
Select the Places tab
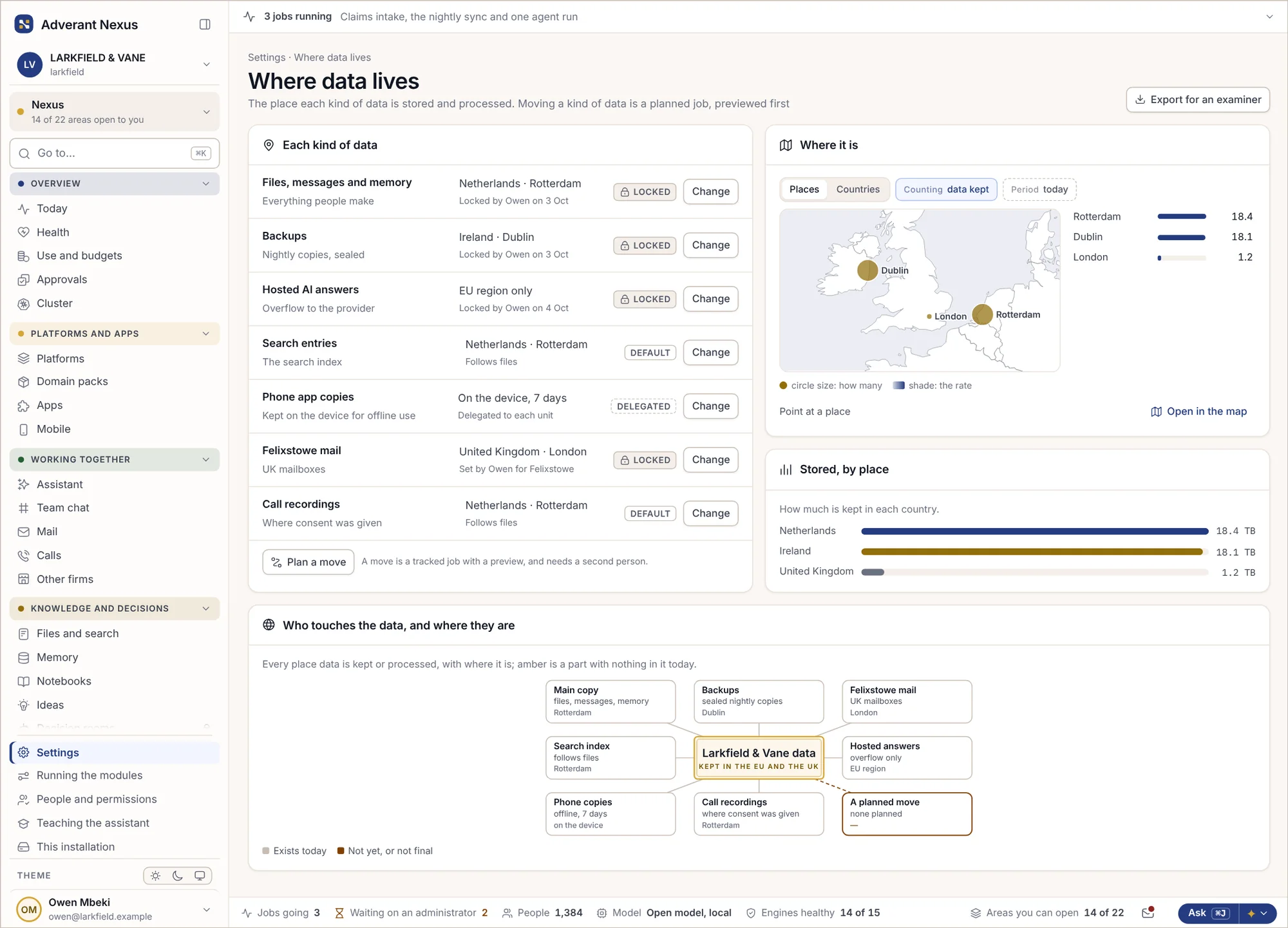[x=804, y=189]
